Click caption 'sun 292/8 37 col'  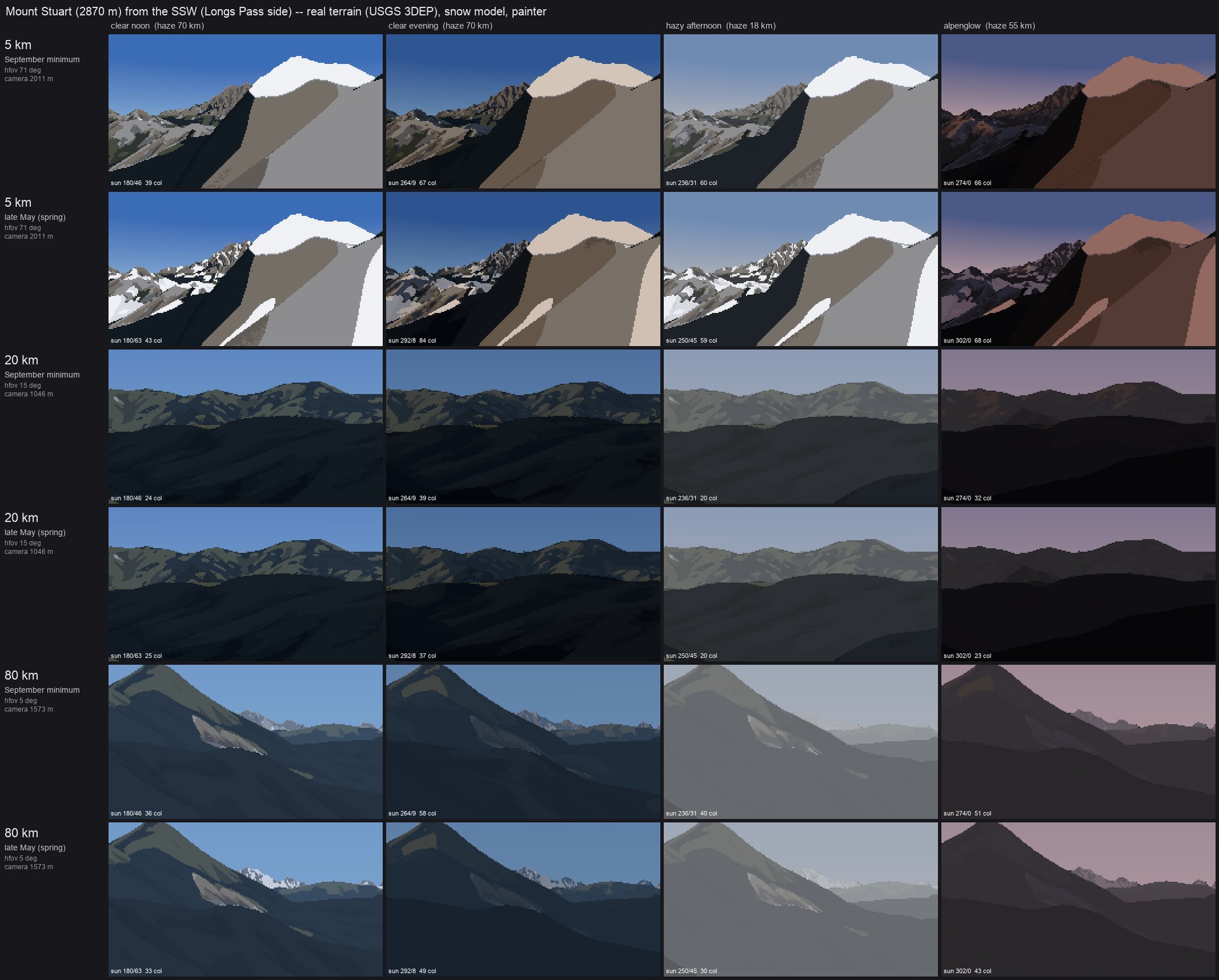click(412, 656)
